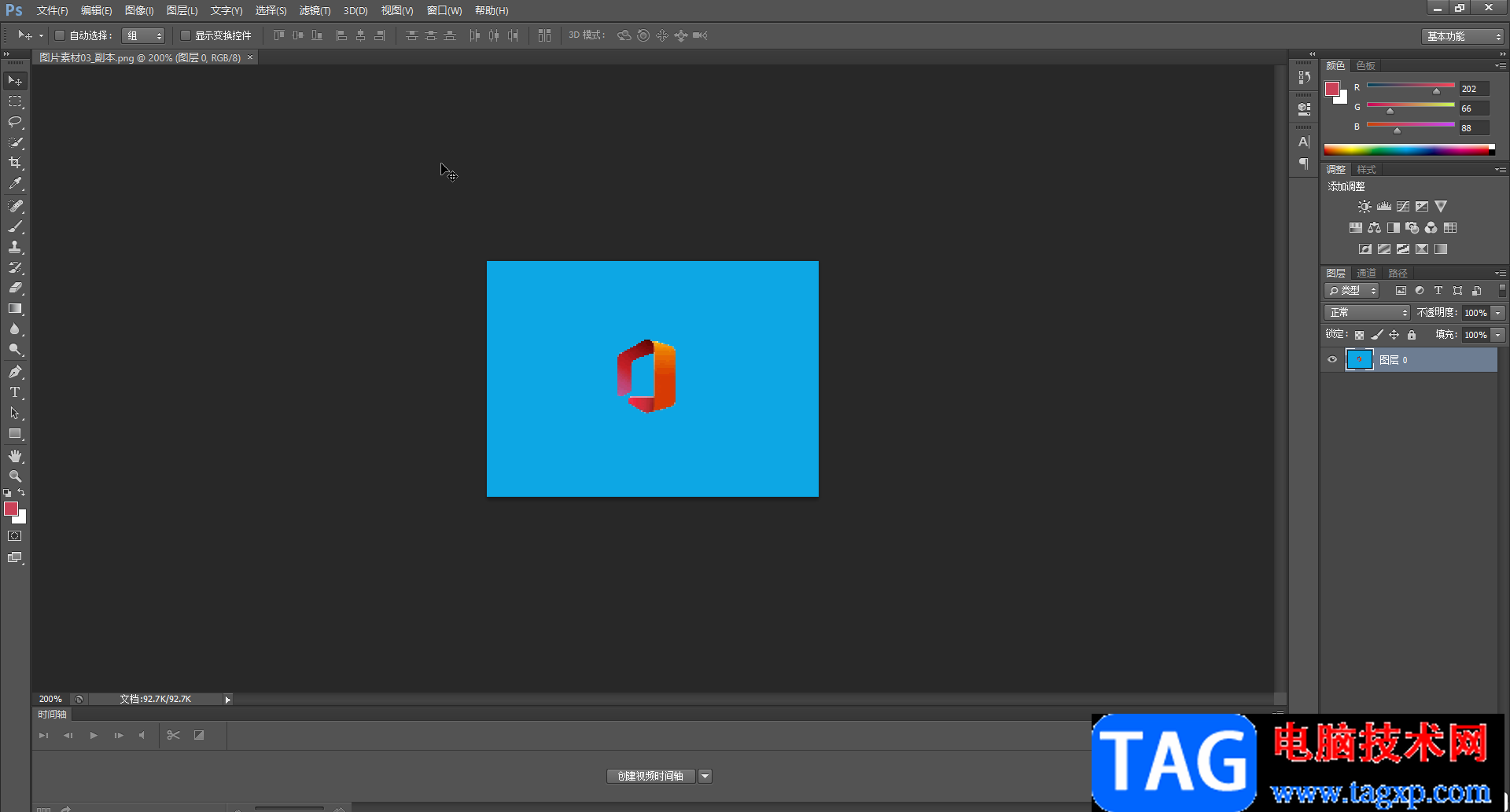Screen dimensions: 1510x812
Task: Pick the Lasso tool
Action: coord(15,122)
